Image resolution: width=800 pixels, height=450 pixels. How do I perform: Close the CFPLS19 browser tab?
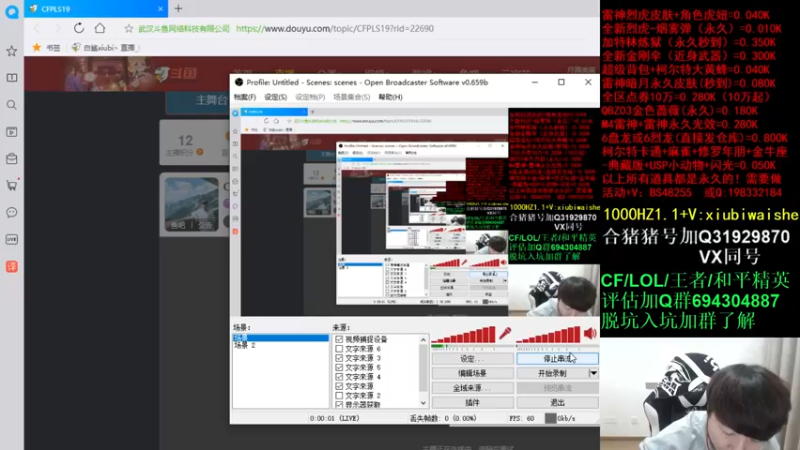click(160, 9)
